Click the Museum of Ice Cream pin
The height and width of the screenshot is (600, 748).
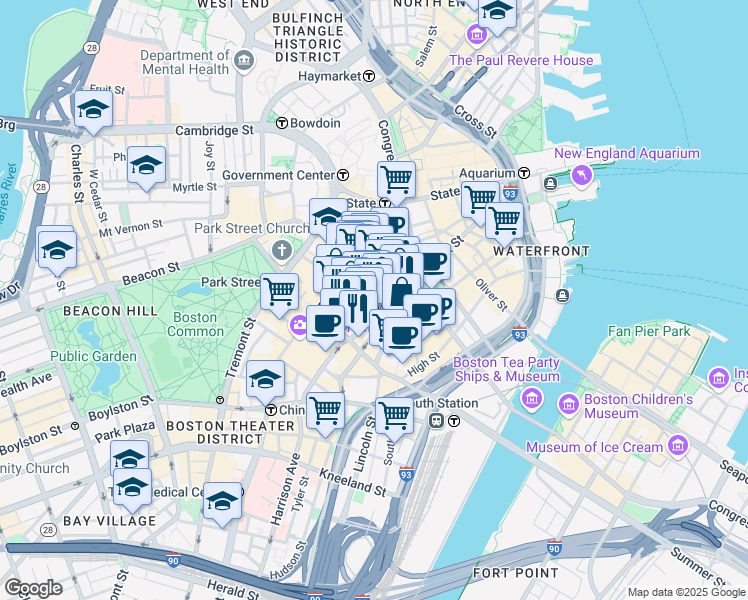677,446
